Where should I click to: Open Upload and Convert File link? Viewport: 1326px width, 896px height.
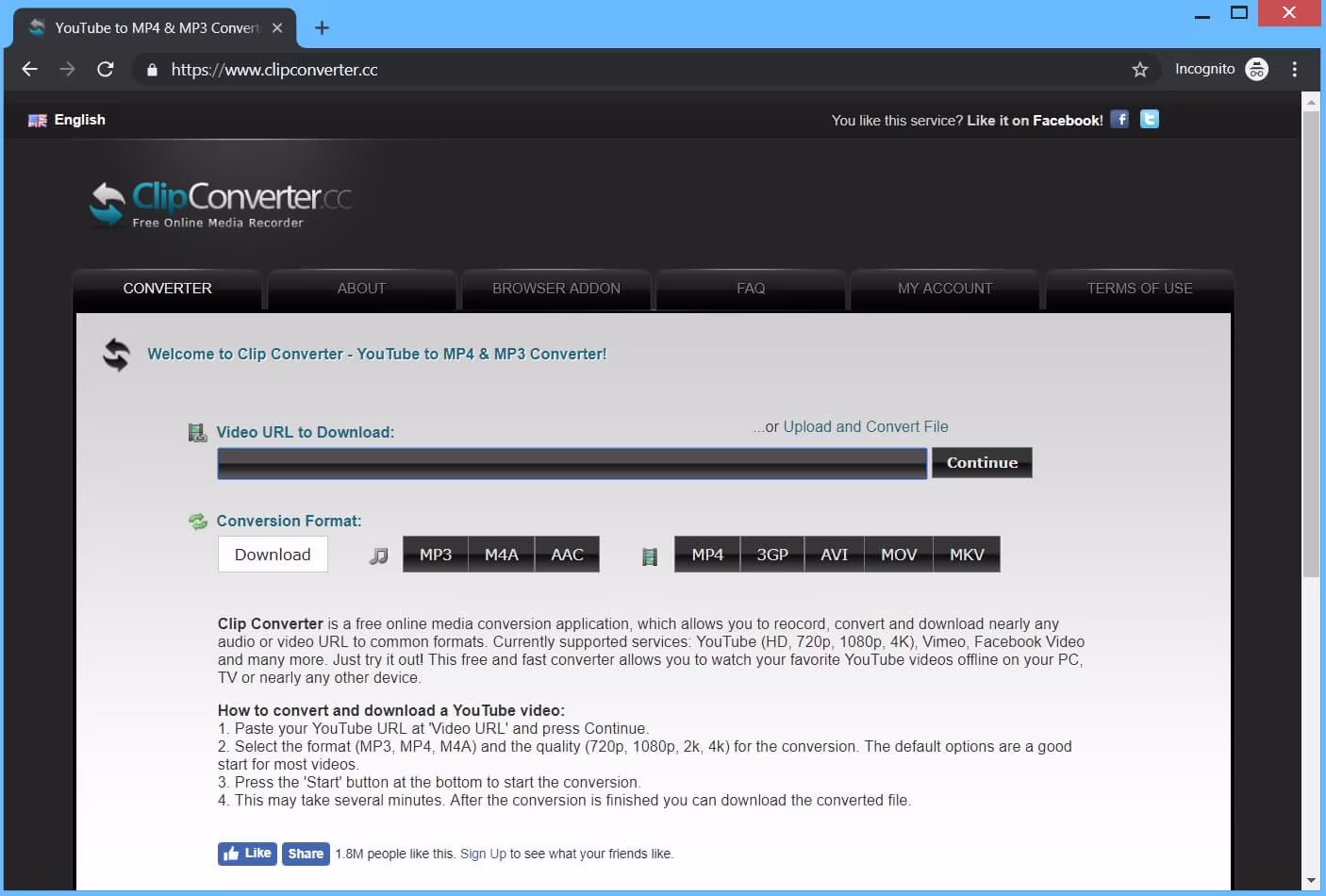tap(866, 426)
